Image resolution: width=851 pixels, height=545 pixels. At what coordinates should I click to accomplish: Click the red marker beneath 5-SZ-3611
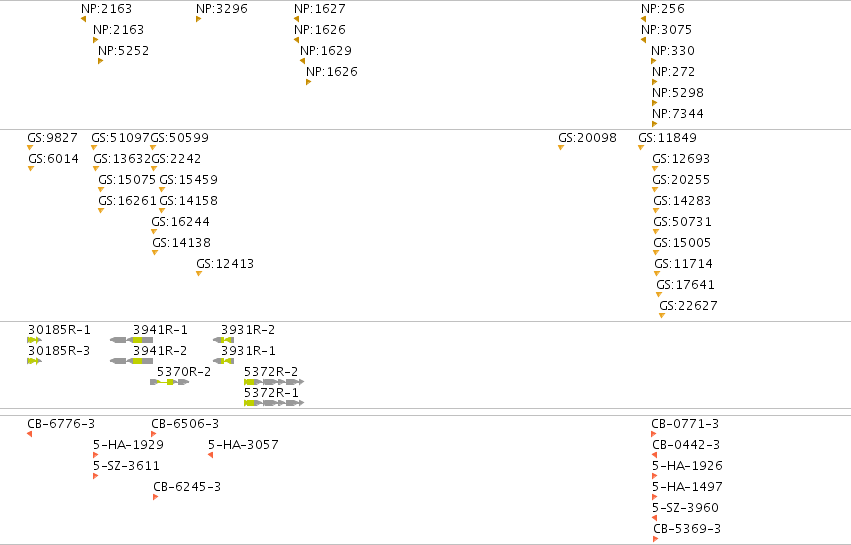[x=96, y=476]
